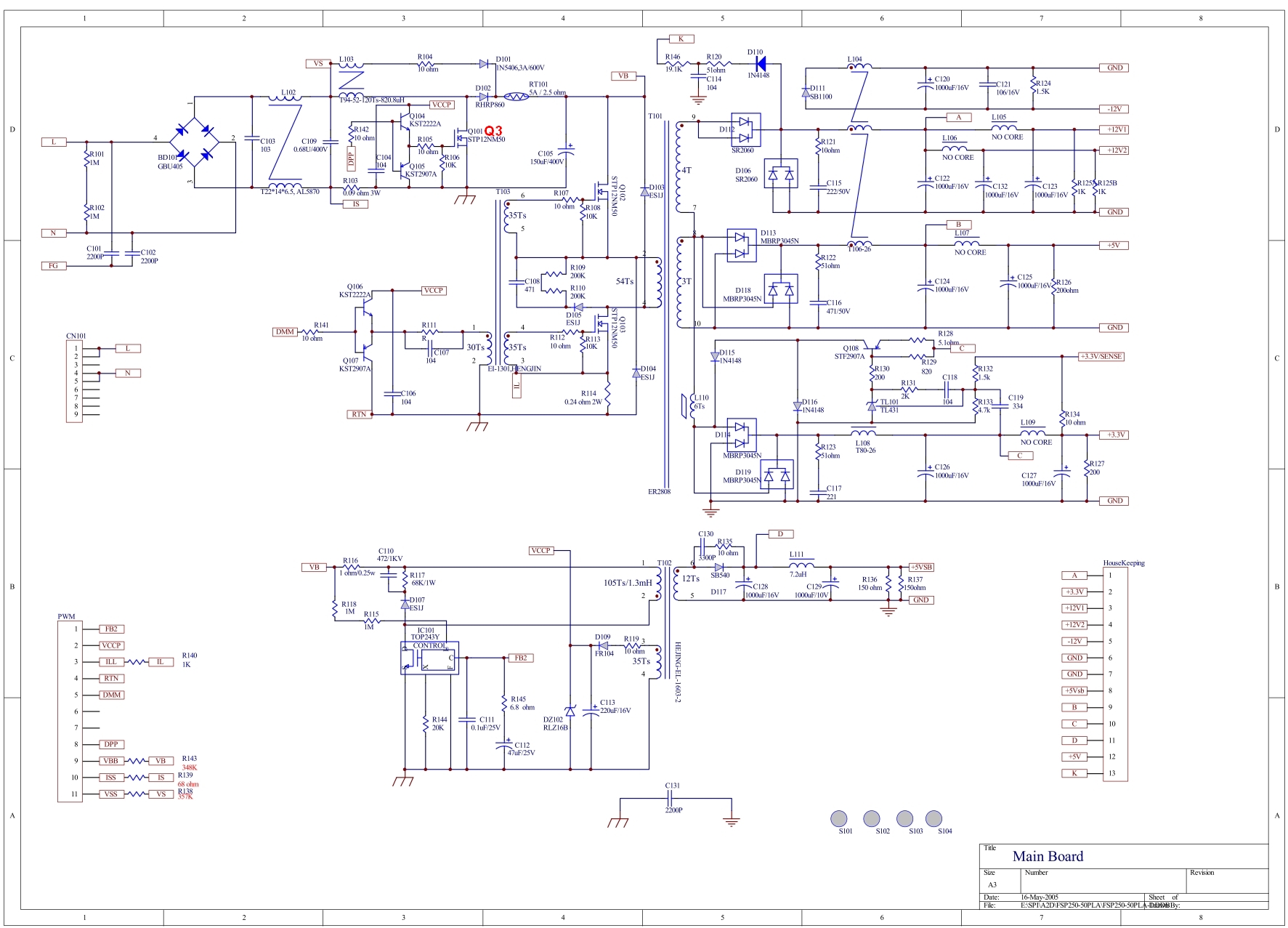Click the D110 IN4148 diode symbol
This screenshot has height=928, width=1288.
[x=761, y=64]
